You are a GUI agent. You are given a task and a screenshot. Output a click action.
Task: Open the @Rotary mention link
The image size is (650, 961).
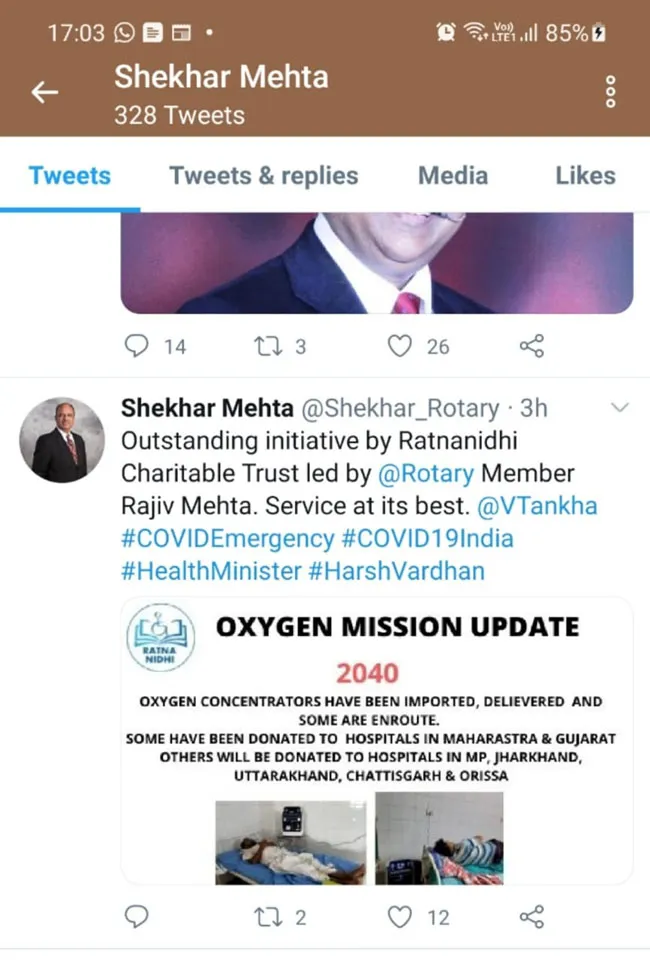pos(426,474)
